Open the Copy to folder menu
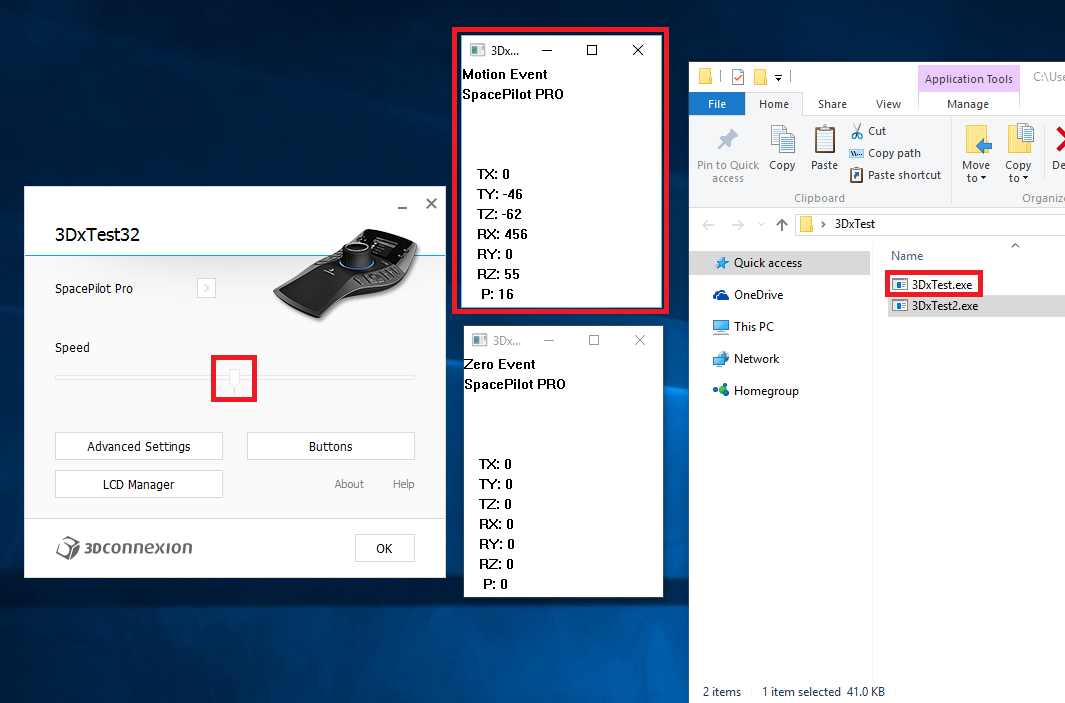This screenshot has width=1065, height=703. tap(1018, 154)
